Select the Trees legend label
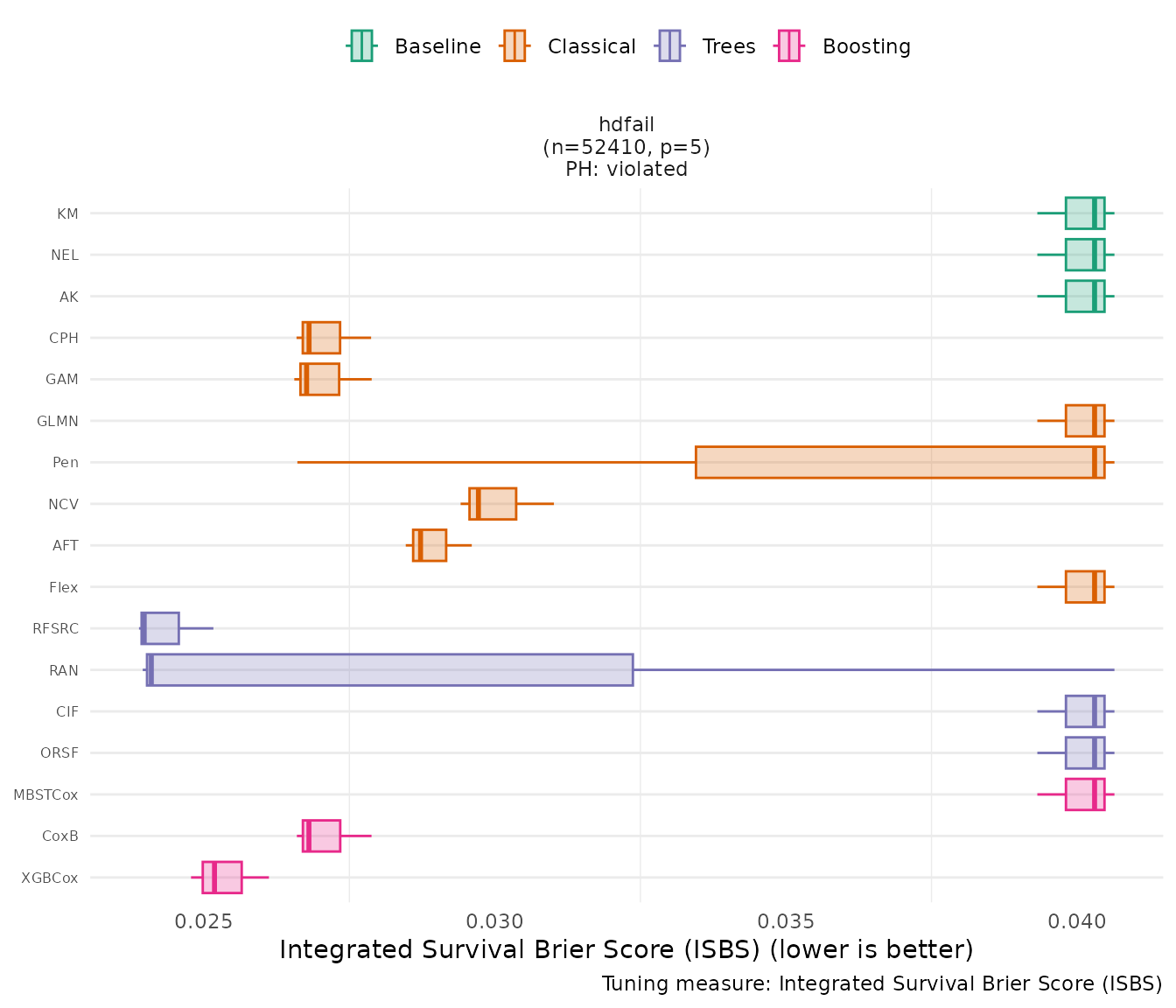 click(x=729, y=46)
